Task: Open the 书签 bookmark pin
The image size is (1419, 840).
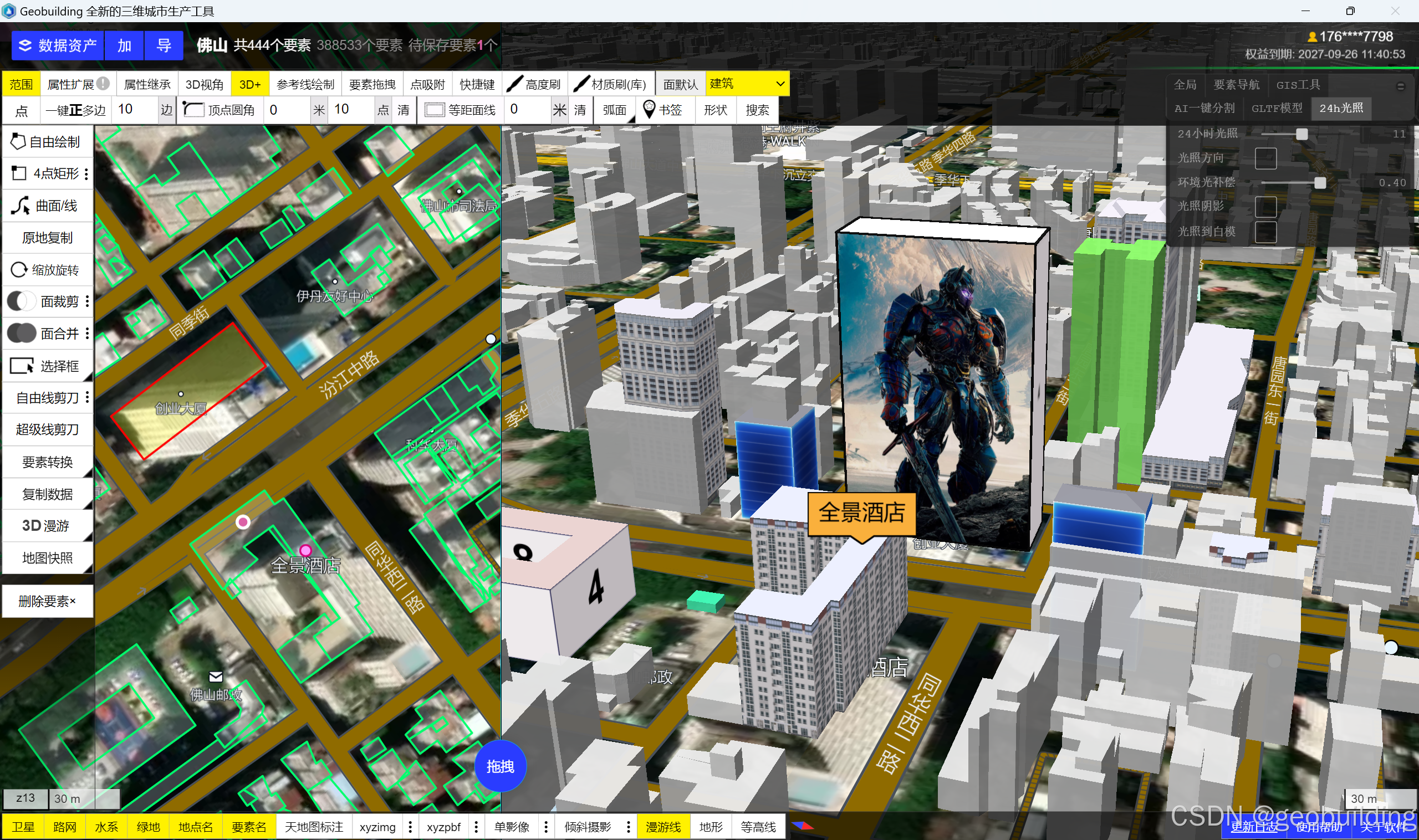Action: 663,110
